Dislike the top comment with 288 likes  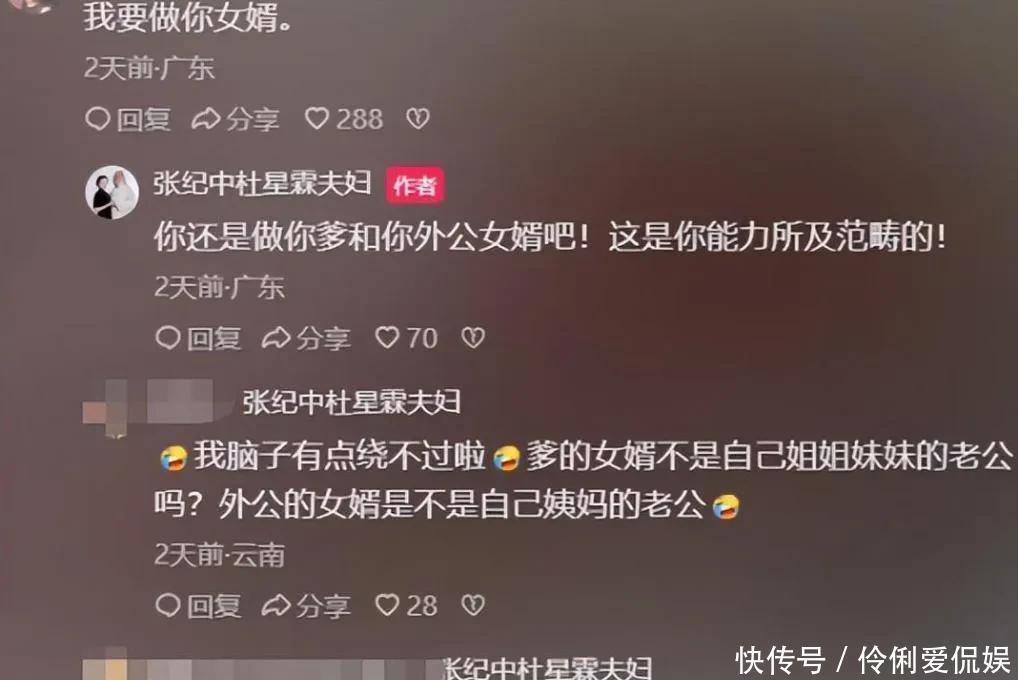[417, 118]
